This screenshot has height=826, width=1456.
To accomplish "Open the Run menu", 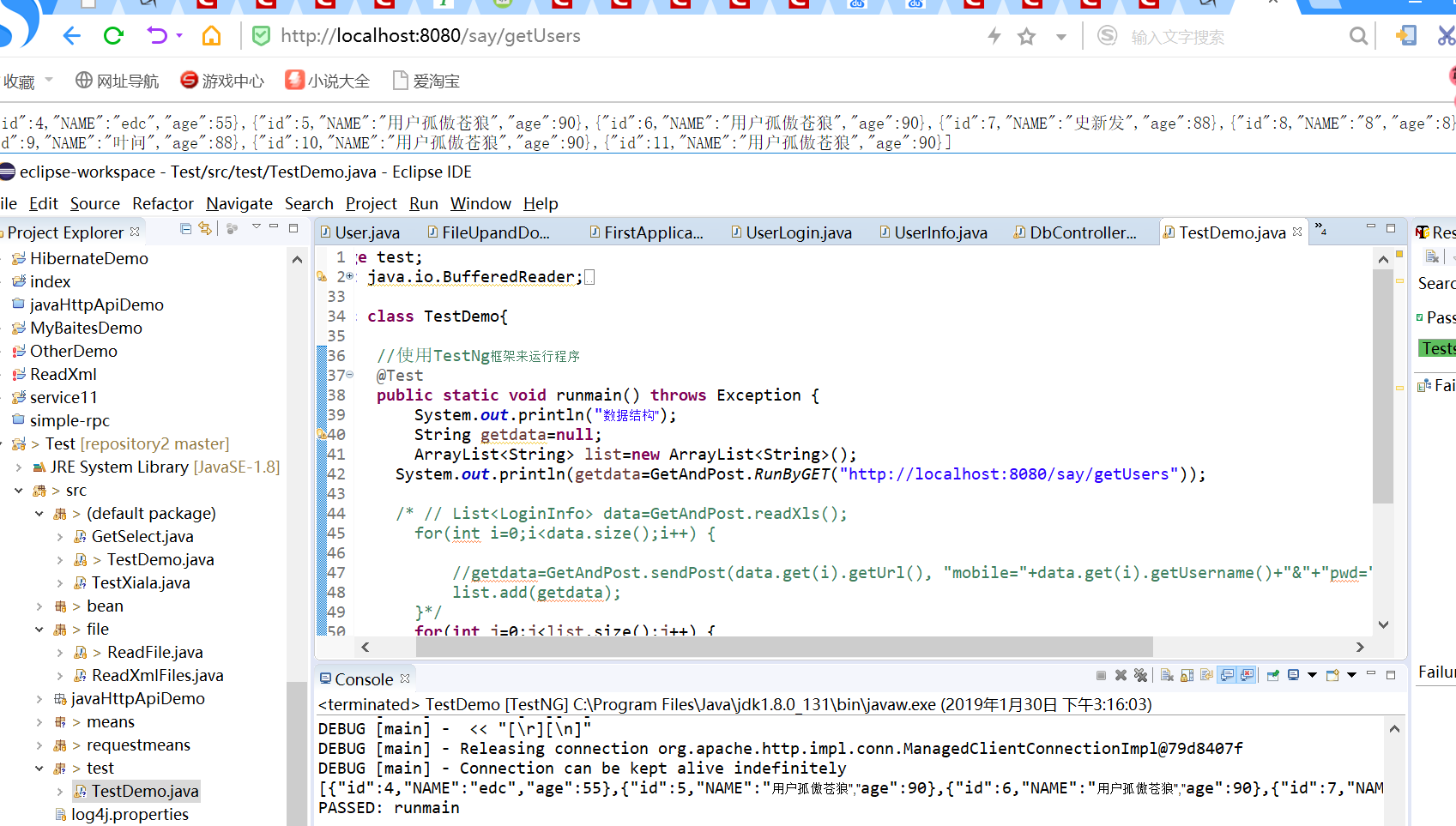I will coord(424,203).
